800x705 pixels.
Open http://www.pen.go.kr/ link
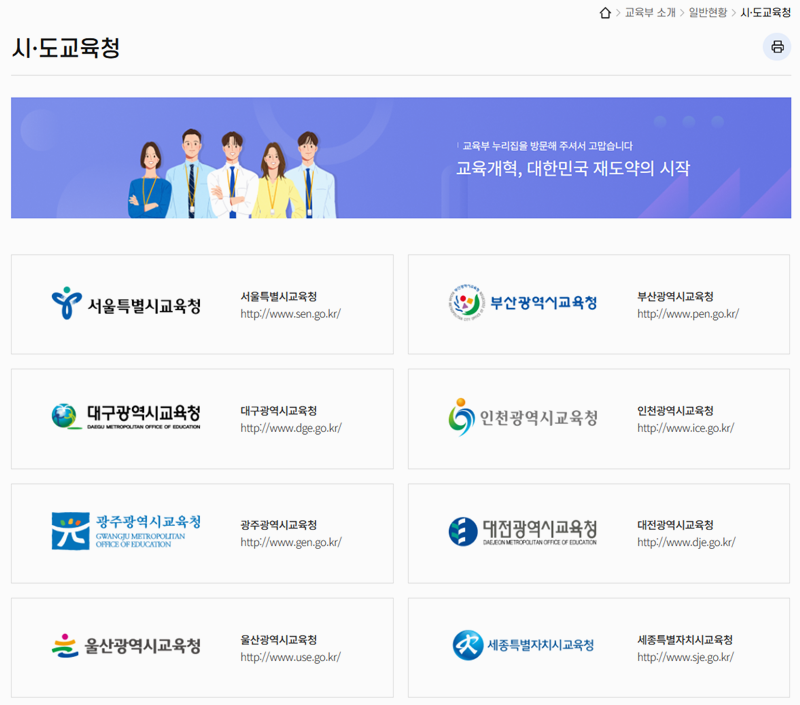688,314
